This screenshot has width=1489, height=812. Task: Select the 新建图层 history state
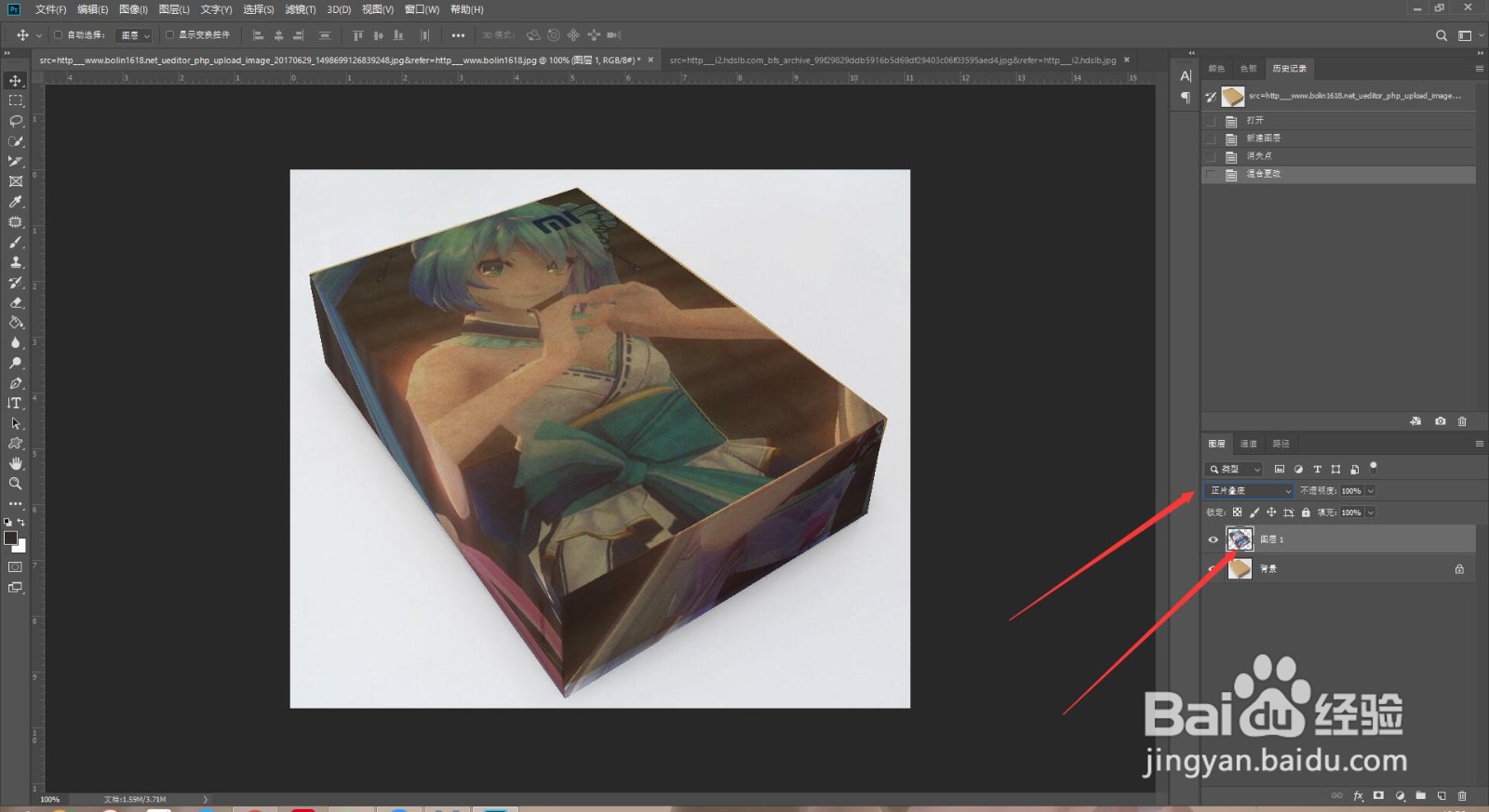[x=1338, y=139]
